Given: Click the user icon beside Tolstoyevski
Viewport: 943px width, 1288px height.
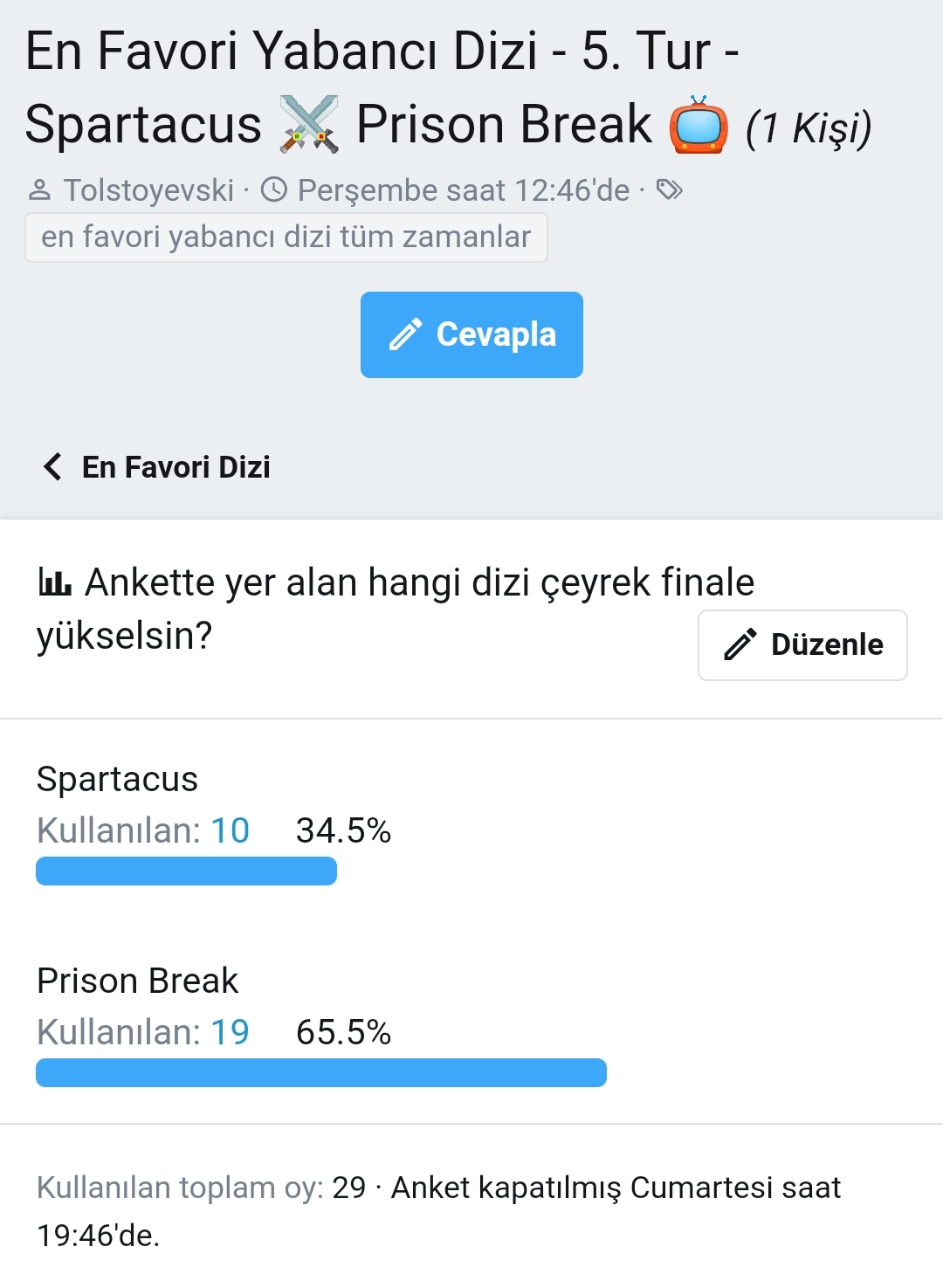Looking at the screenshot, I should coord(40,189).
